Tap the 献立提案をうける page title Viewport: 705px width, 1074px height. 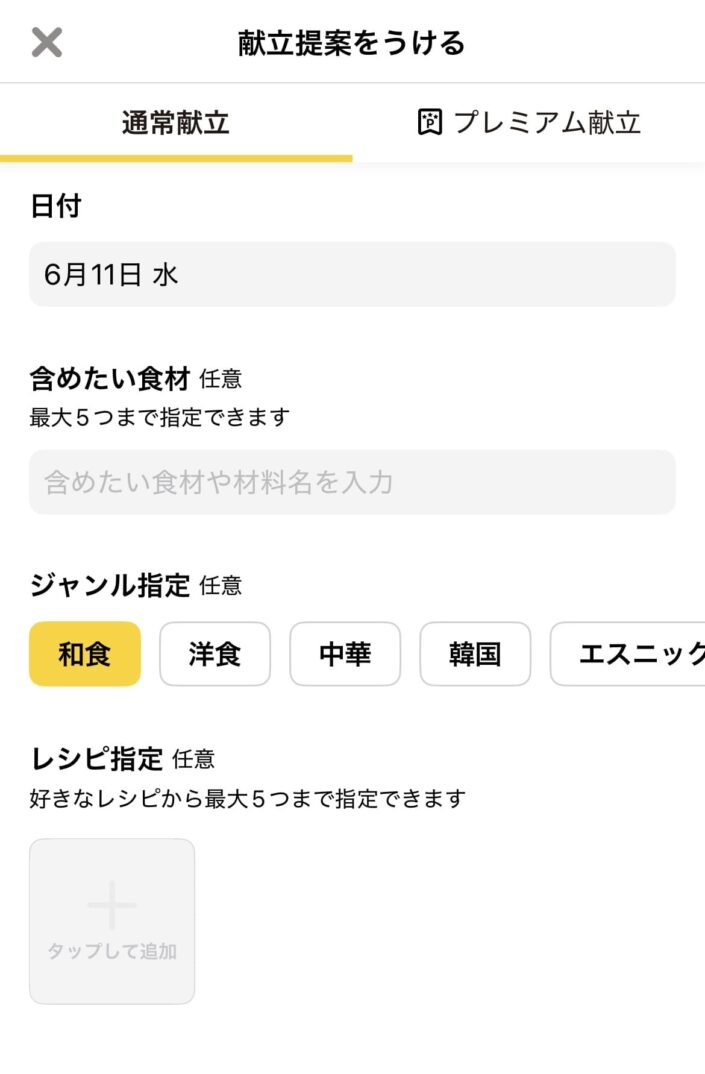pos(351,43)
